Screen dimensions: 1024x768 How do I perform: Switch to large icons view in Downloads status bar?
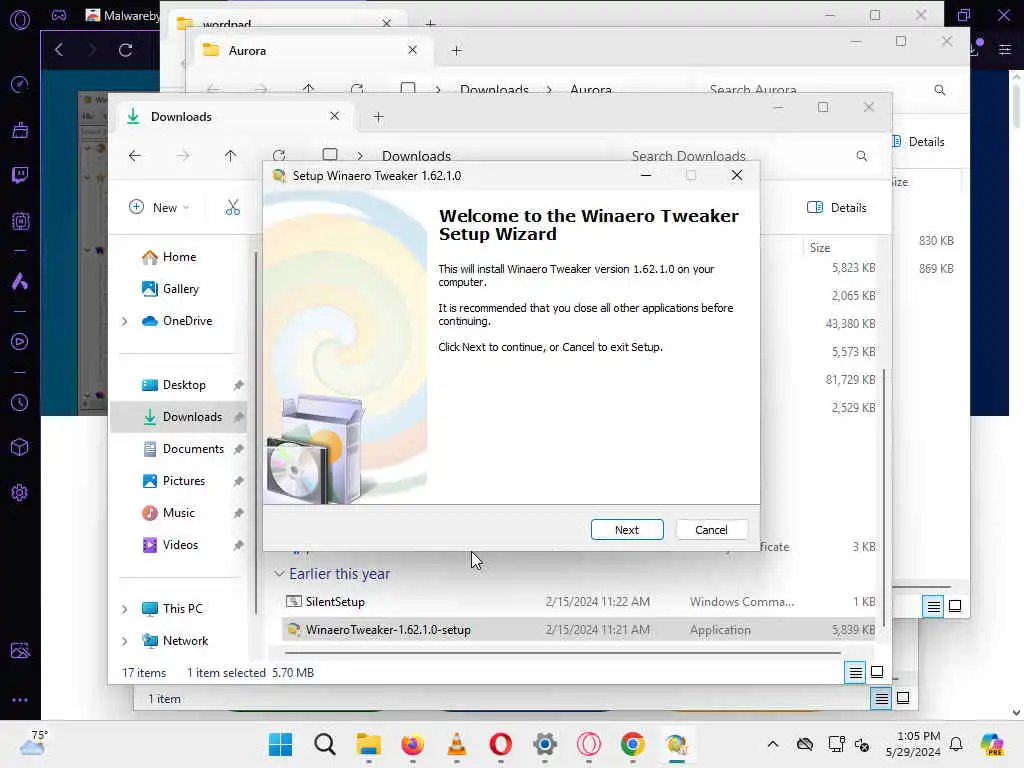coord(877,672)
